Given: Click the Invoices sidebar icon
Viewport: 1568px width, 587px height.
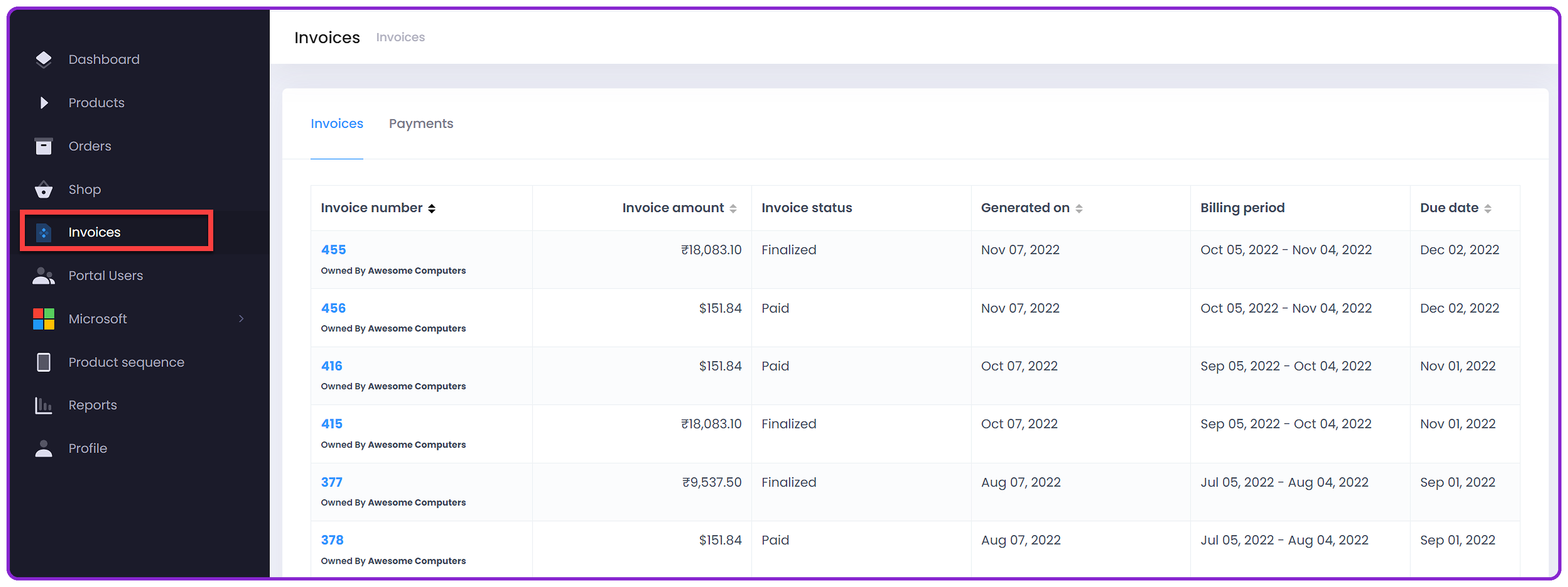Looking at the screenshot, I should point(43,232).
